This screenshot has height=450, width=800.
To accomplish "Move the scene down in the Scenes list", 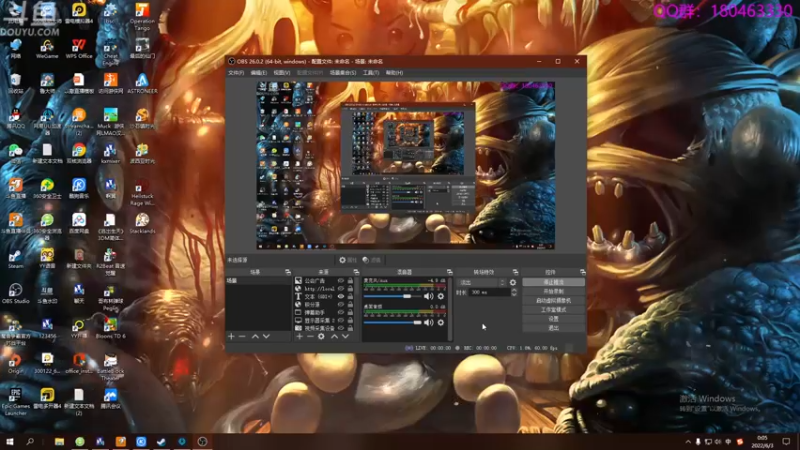I will [x=266, y=337].
